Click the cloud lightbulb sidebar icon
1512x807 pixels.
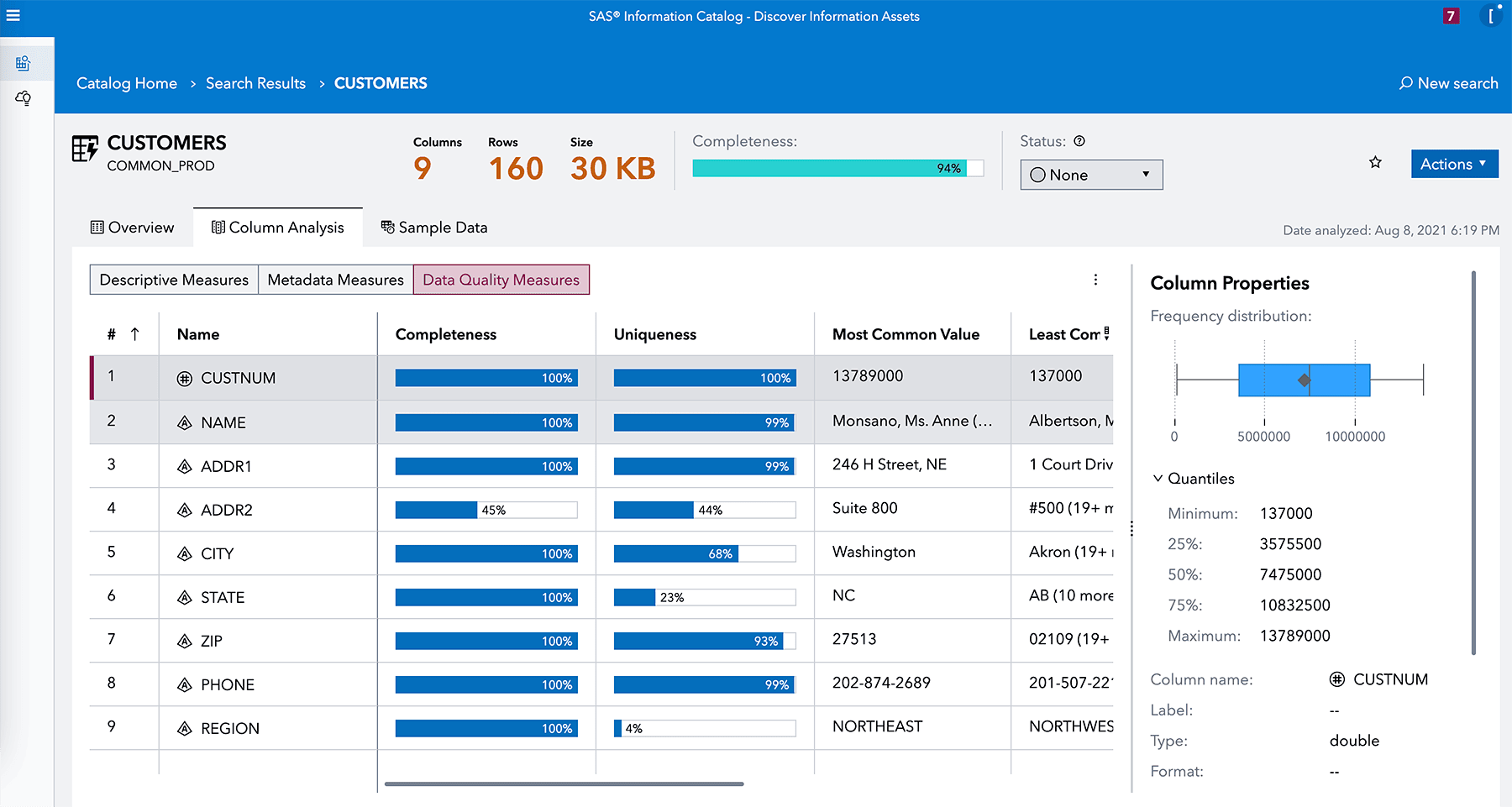click(x=24, y=98)
